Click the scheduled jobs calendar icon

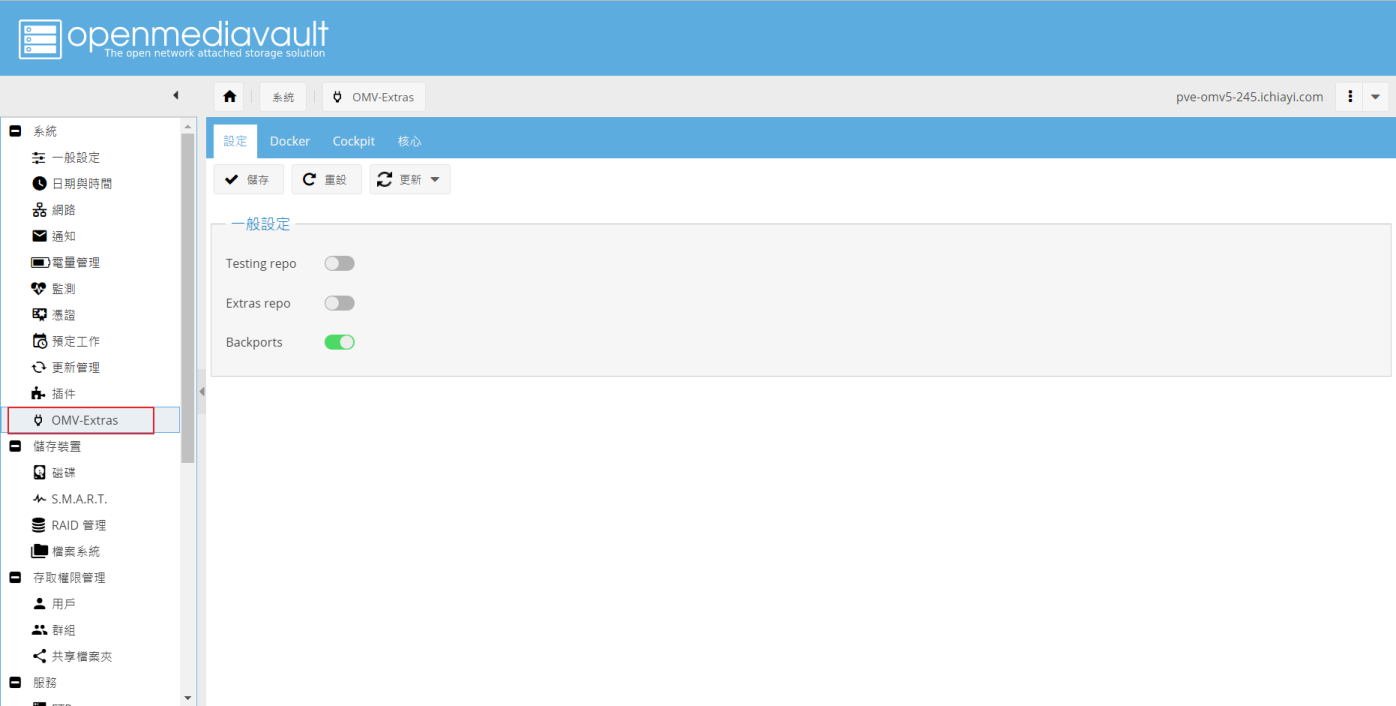(x=39, y=341)
